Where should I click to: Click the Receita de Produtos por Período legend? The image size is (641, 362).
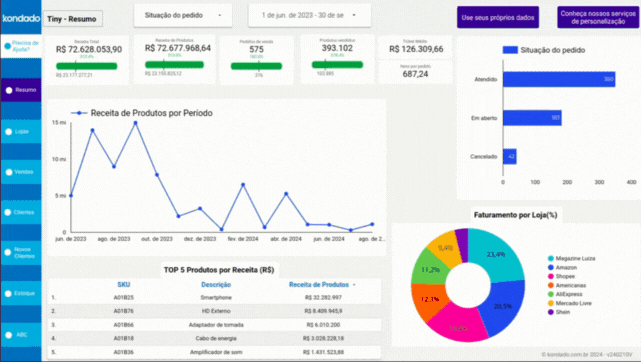tap(141, 113)
